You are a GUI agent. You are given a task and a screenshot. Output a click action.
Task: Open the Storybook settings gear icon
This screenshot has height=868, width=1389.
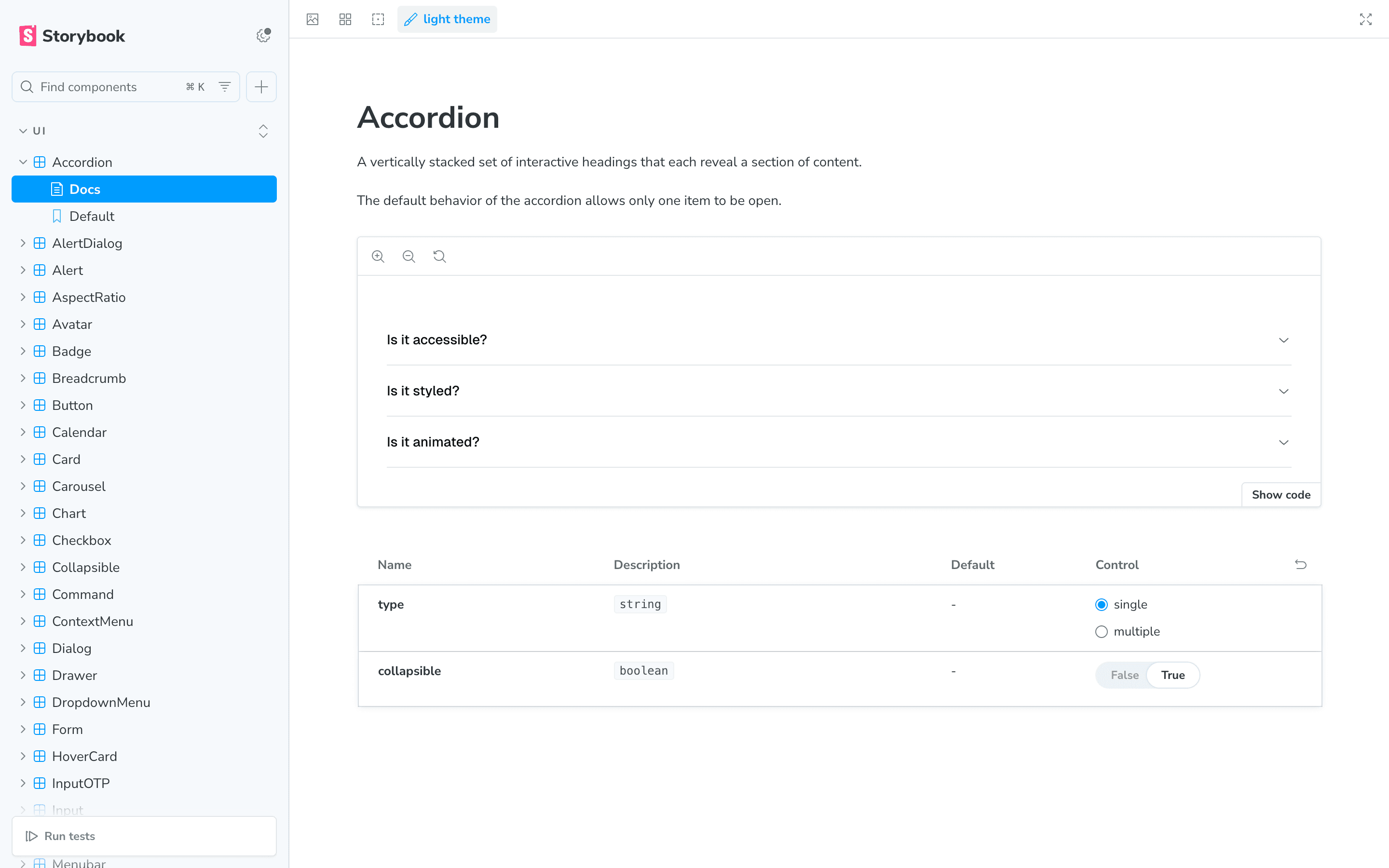click(x=263, y=36)
